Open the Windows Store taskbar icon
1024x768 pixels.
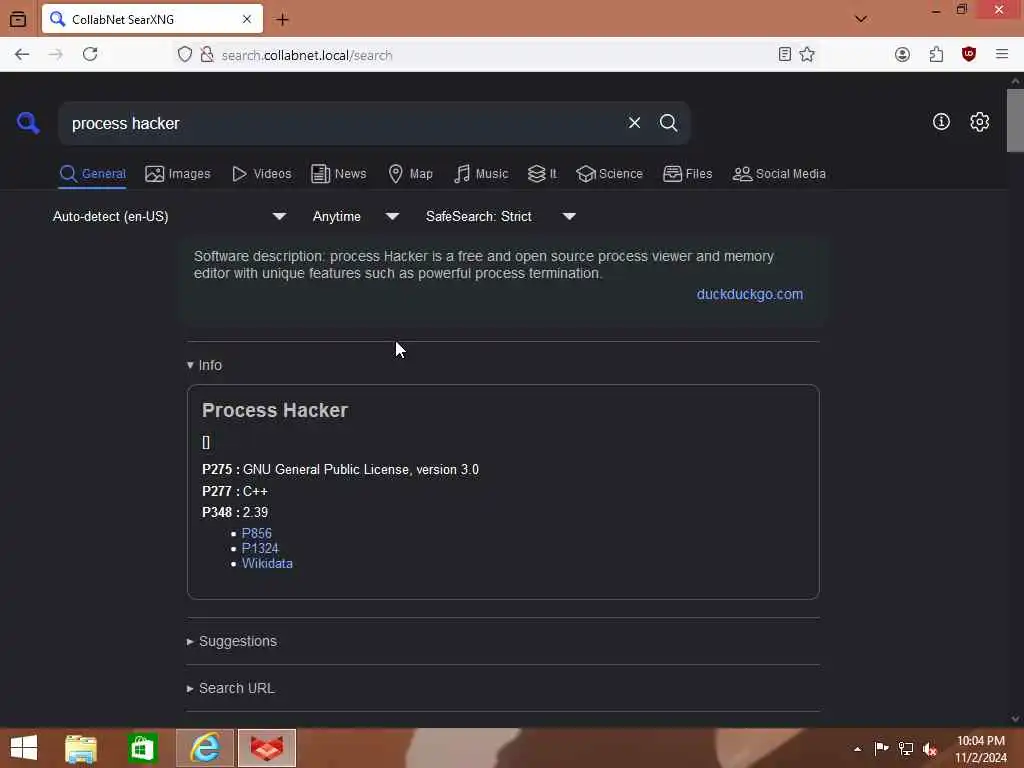coord(142,748)
